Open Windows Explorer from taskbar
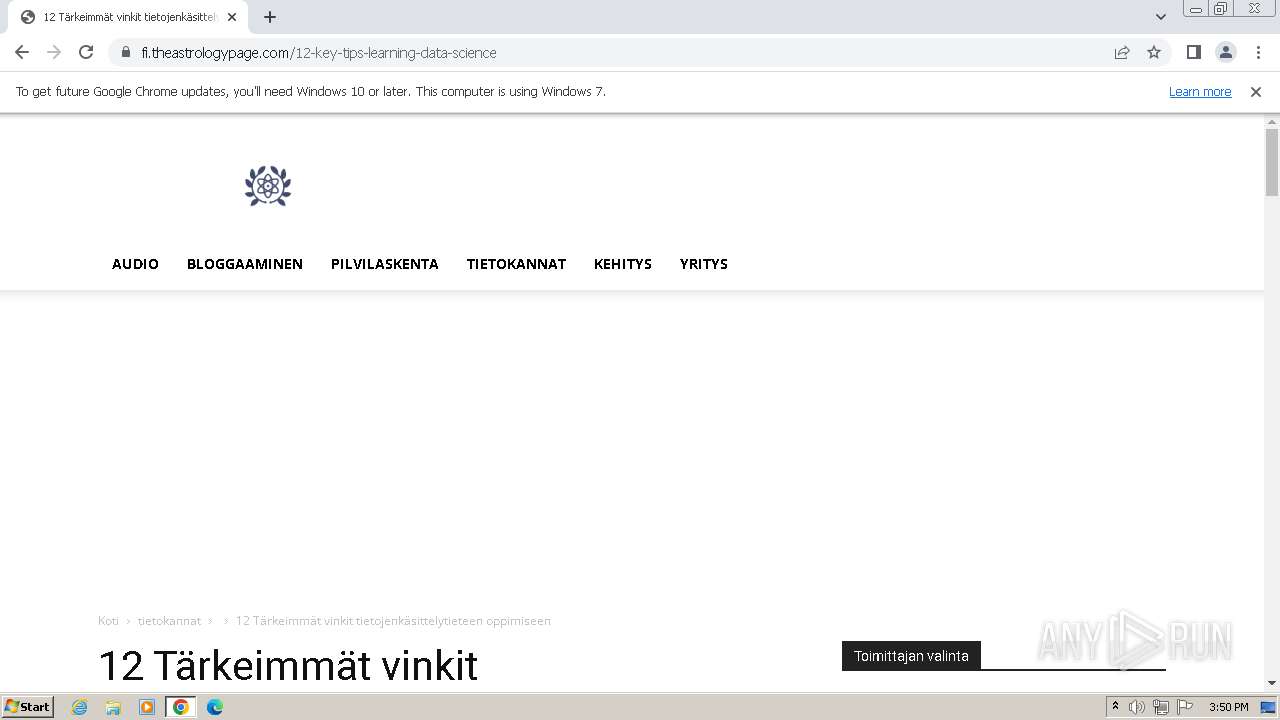This screenshot has height=720, width=1280. pos(113,707)
